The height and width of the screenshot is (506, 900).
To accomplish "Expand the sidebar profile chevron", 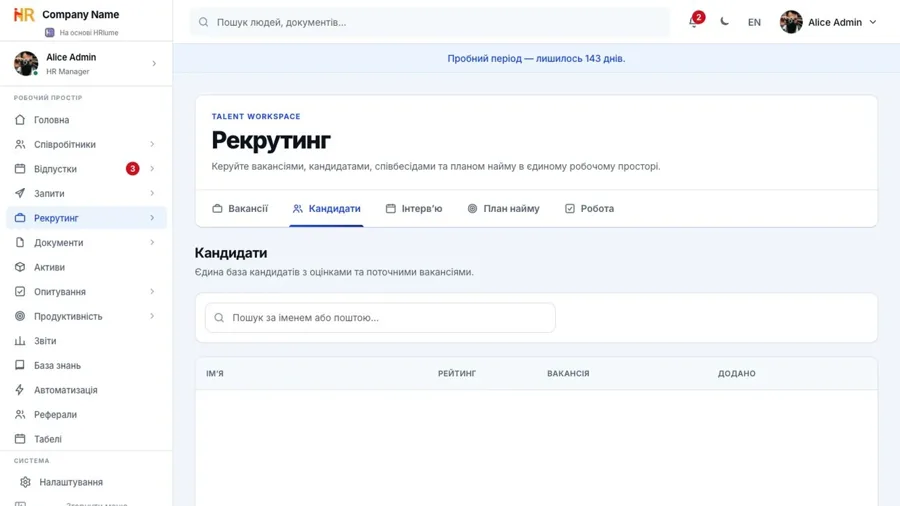I will click(154, 64).
